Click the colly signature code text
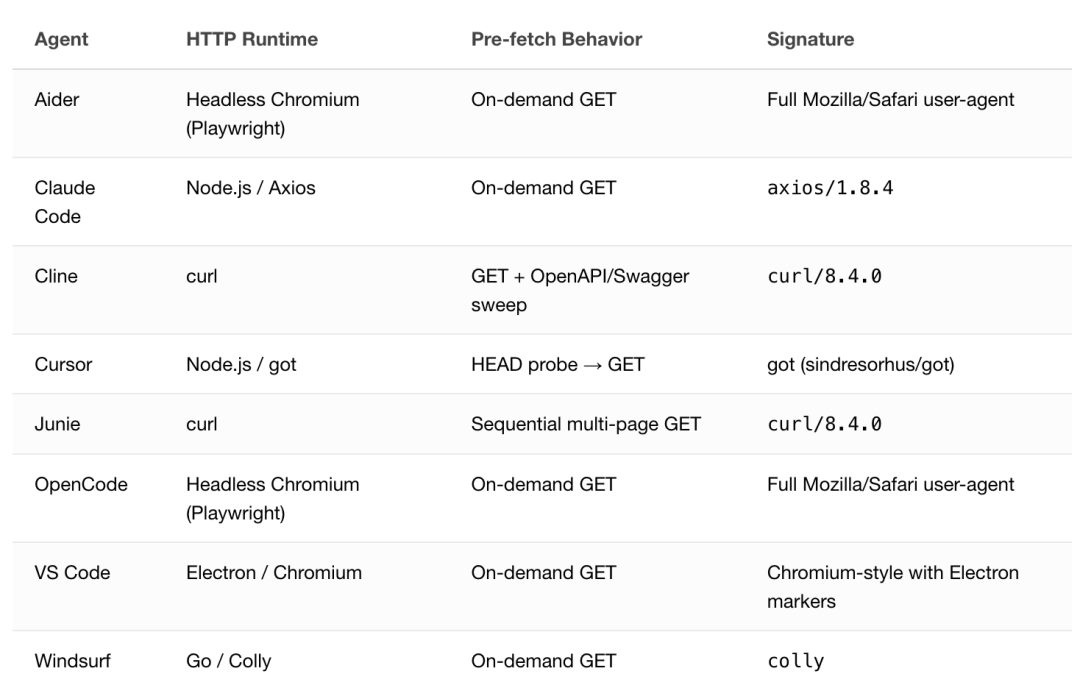This screenshot has width=1080, height=699. coord(796,661)
